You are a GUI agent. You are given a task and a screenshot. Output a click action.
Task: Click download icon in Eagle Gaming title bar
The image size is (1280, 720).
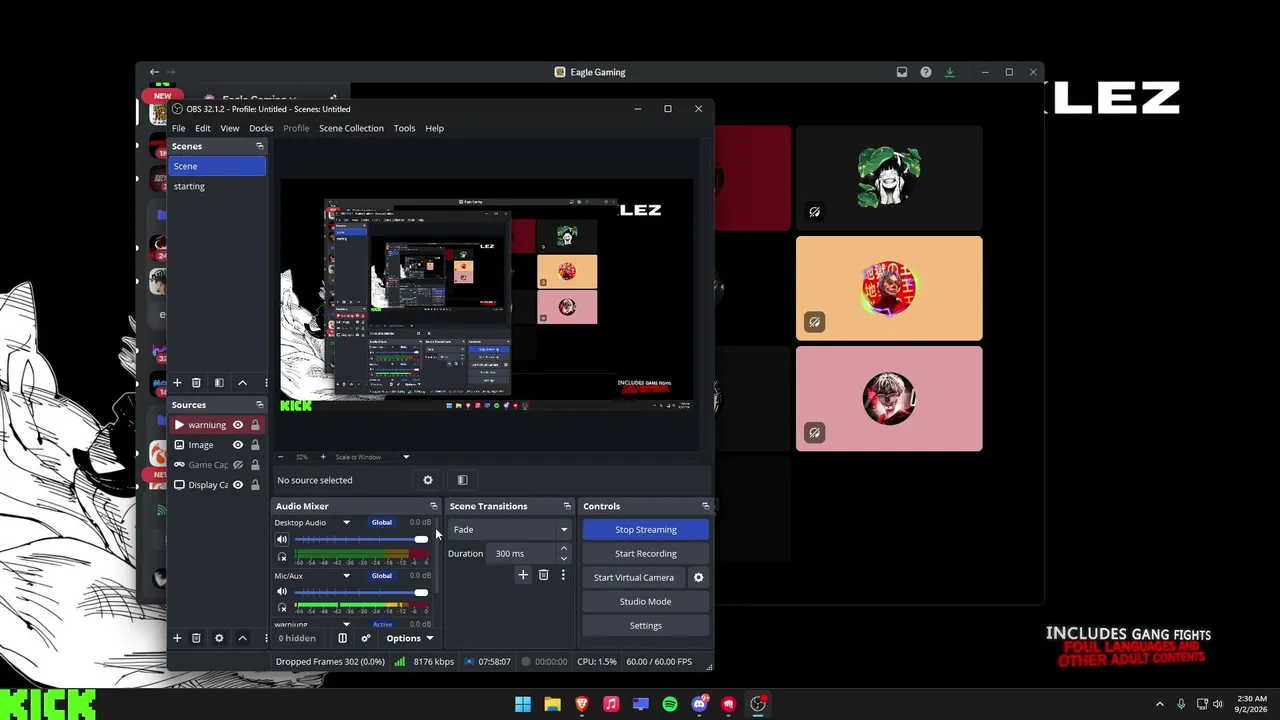pyautogui.click(x=950, y=72)
